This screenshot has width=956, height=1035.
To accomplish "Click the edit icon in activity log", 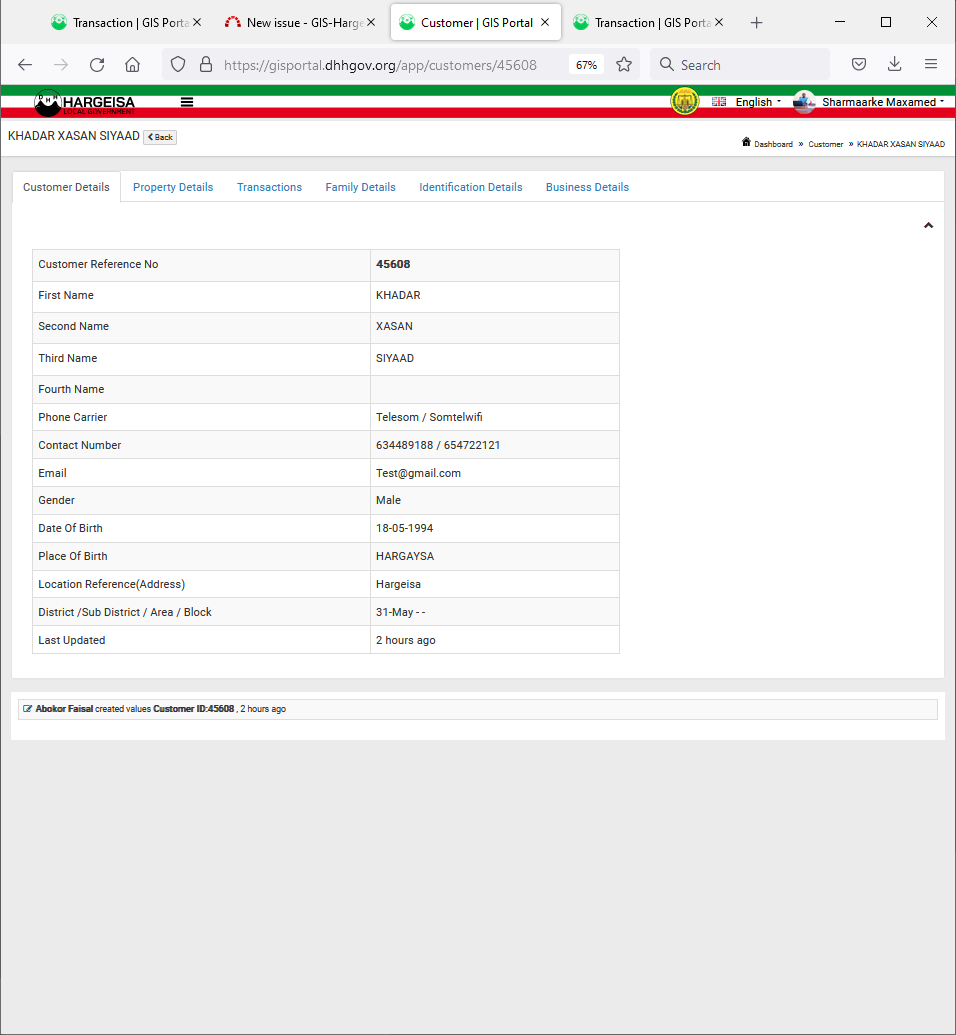I will click(x=27, y=709).
